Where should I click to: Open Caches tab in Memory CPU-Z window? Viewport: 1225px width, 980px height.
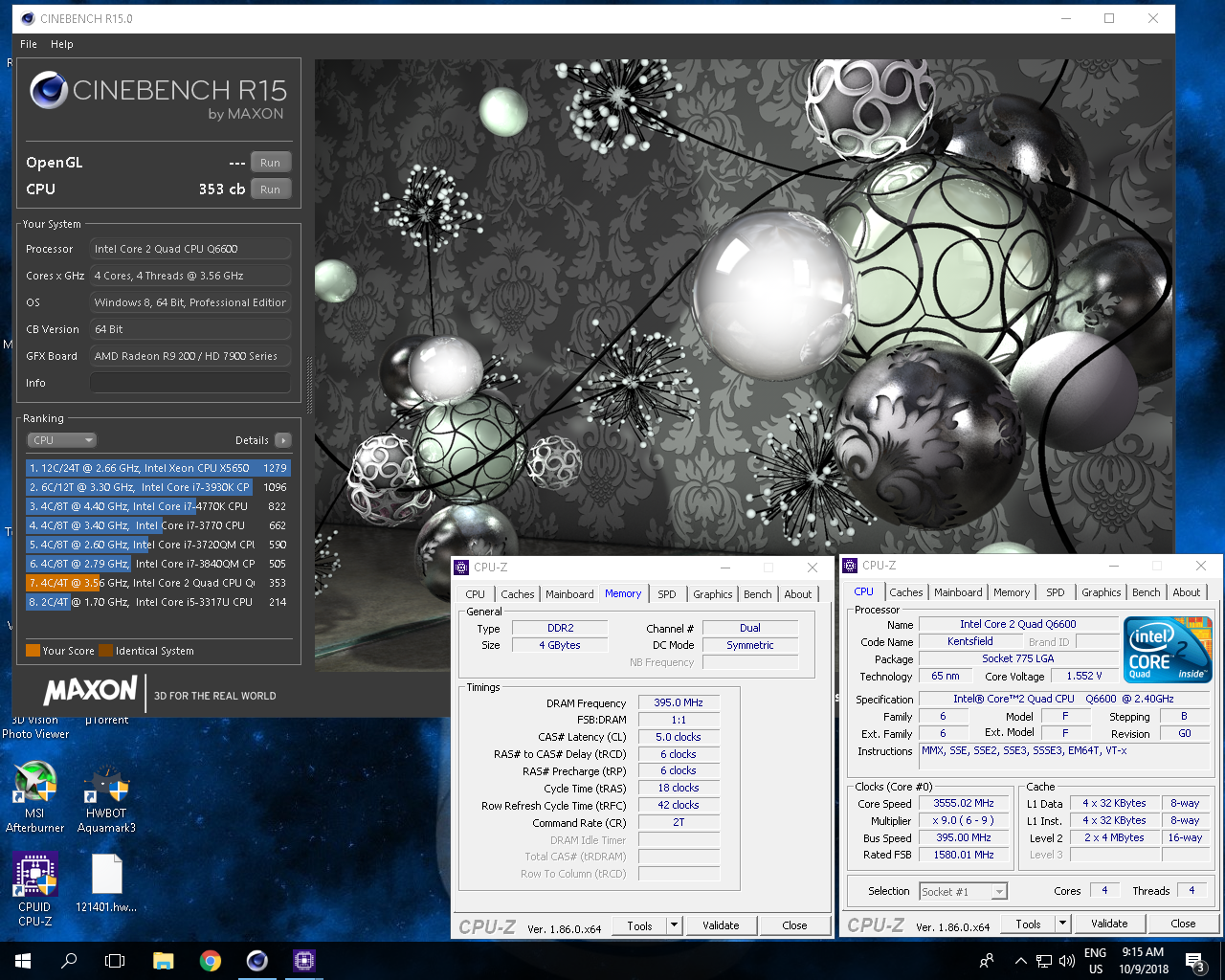tap(518, 594)
